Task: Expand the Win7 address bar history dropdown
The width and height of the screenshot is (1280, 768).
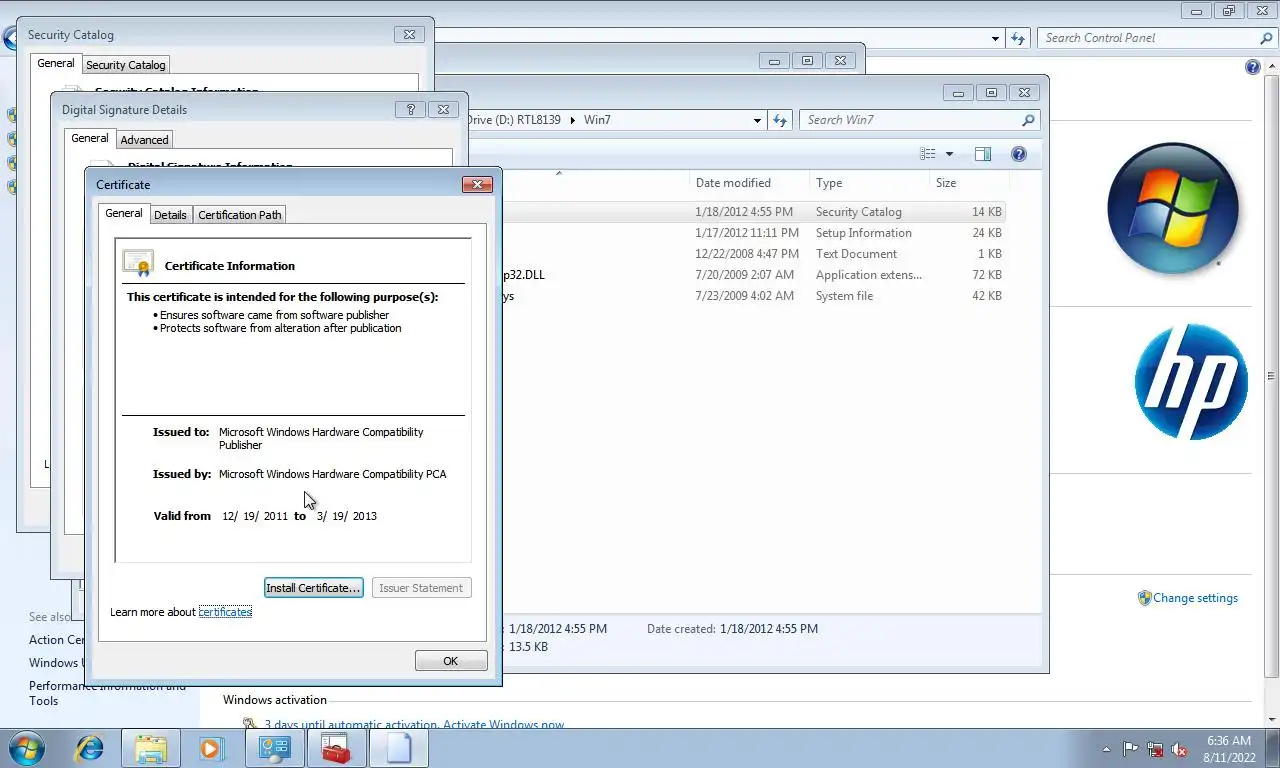Action: [x=757, y=120]
